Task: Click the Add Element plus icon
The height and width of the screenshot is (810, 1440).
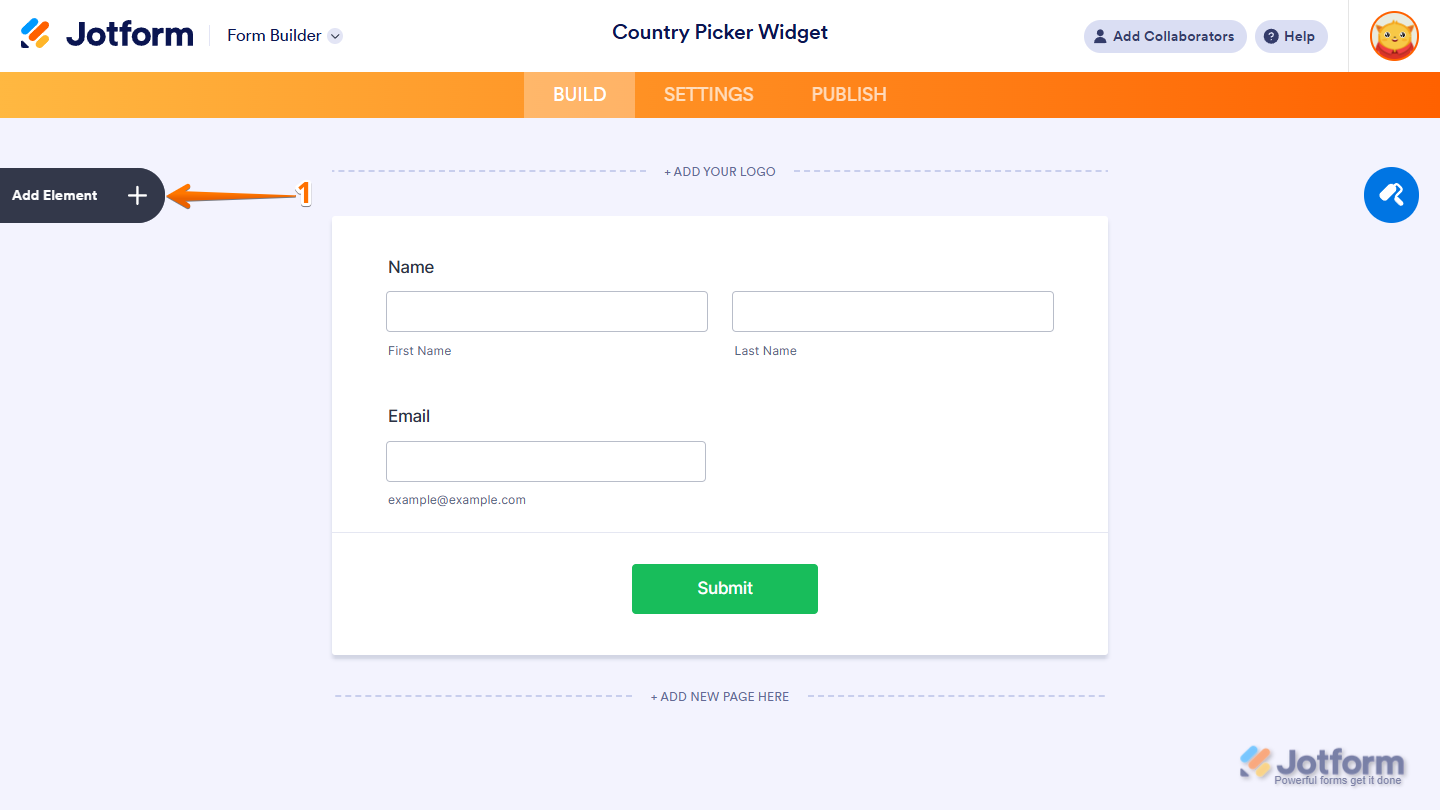Action: coord(137,195)
